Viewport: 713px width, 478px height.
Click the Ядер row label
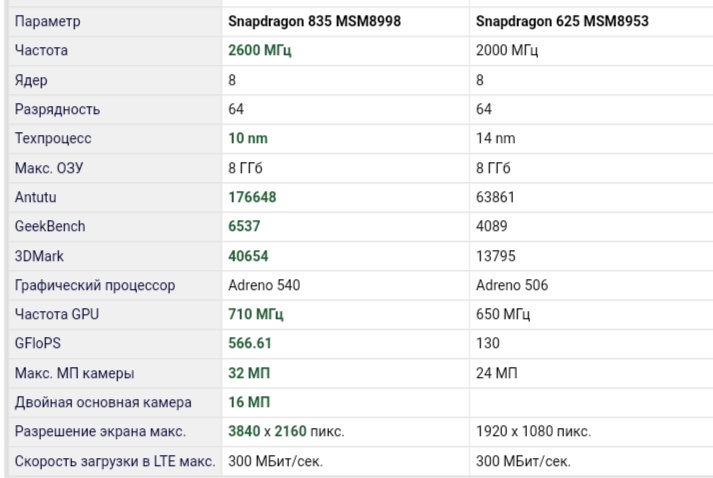[31, 80]
